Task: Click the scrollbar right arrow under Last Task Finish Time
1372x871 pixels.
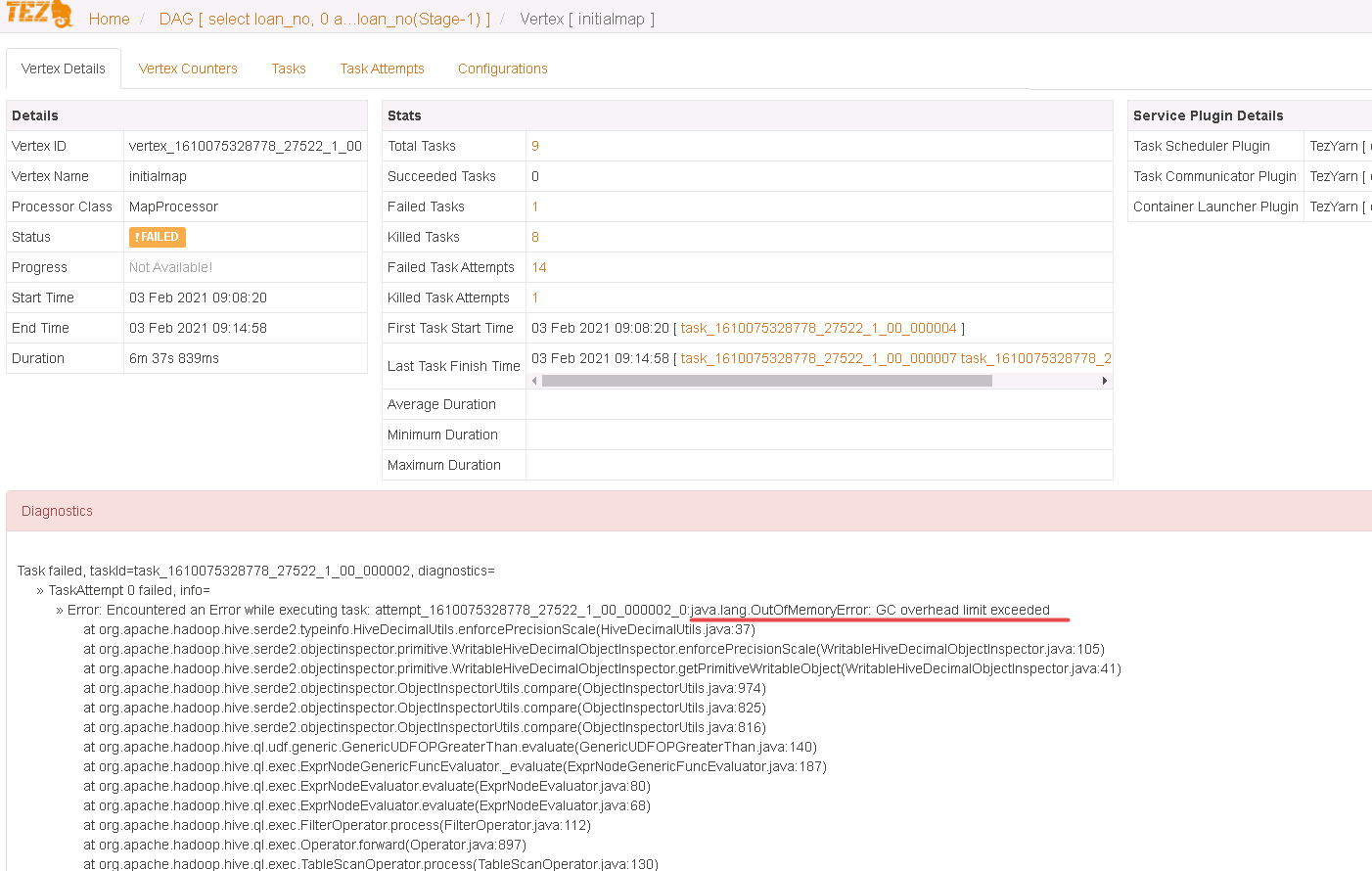Action: coord(1106,380)
